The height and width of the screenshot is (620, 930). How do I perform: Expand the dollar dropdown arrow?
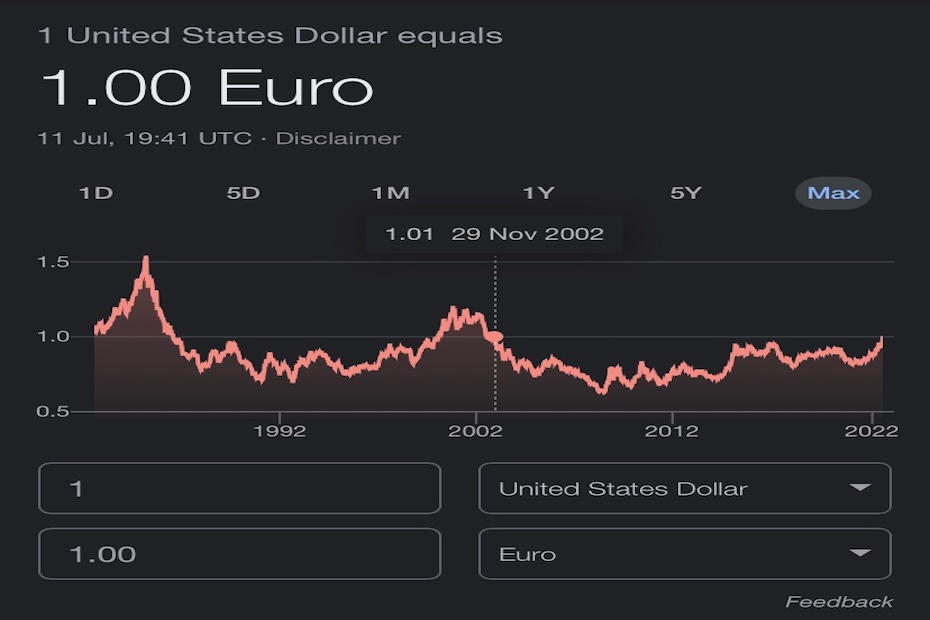(x=862, y=488)
